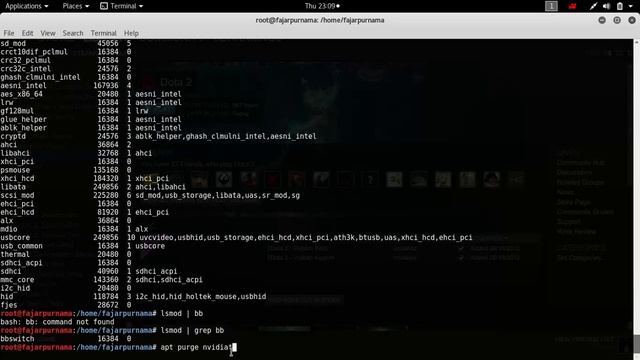Viewport: 640px width, 360px height.
Task: Click the 'sdhci_acpi' module name at line start
Action: point(21,263)
